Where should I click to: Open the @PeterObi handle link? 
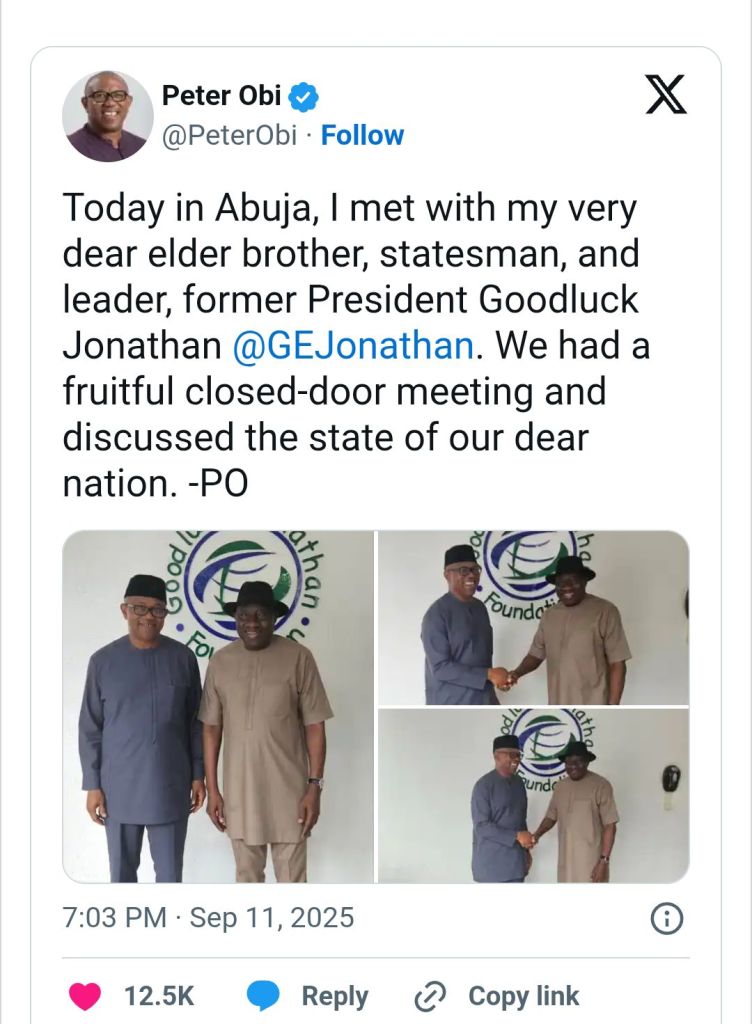[229, 136]
